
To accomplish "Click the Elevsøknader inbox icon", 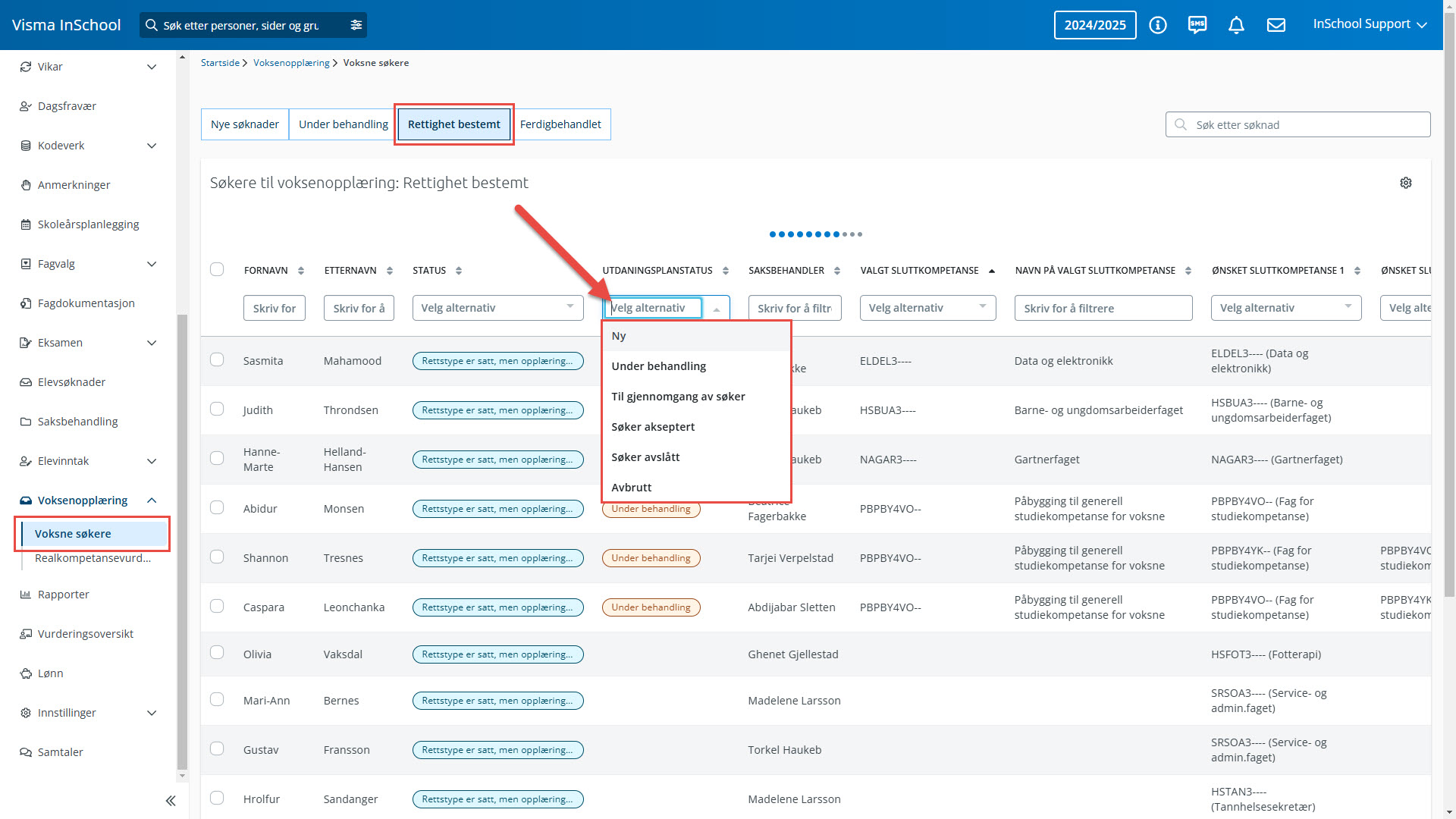I will coord(26,382).
